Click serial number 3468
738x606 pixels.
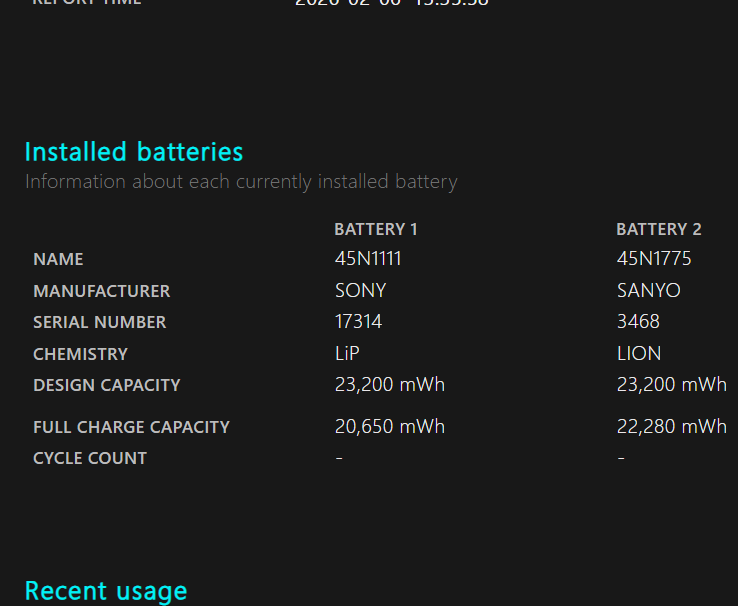[x=638, y=322]
